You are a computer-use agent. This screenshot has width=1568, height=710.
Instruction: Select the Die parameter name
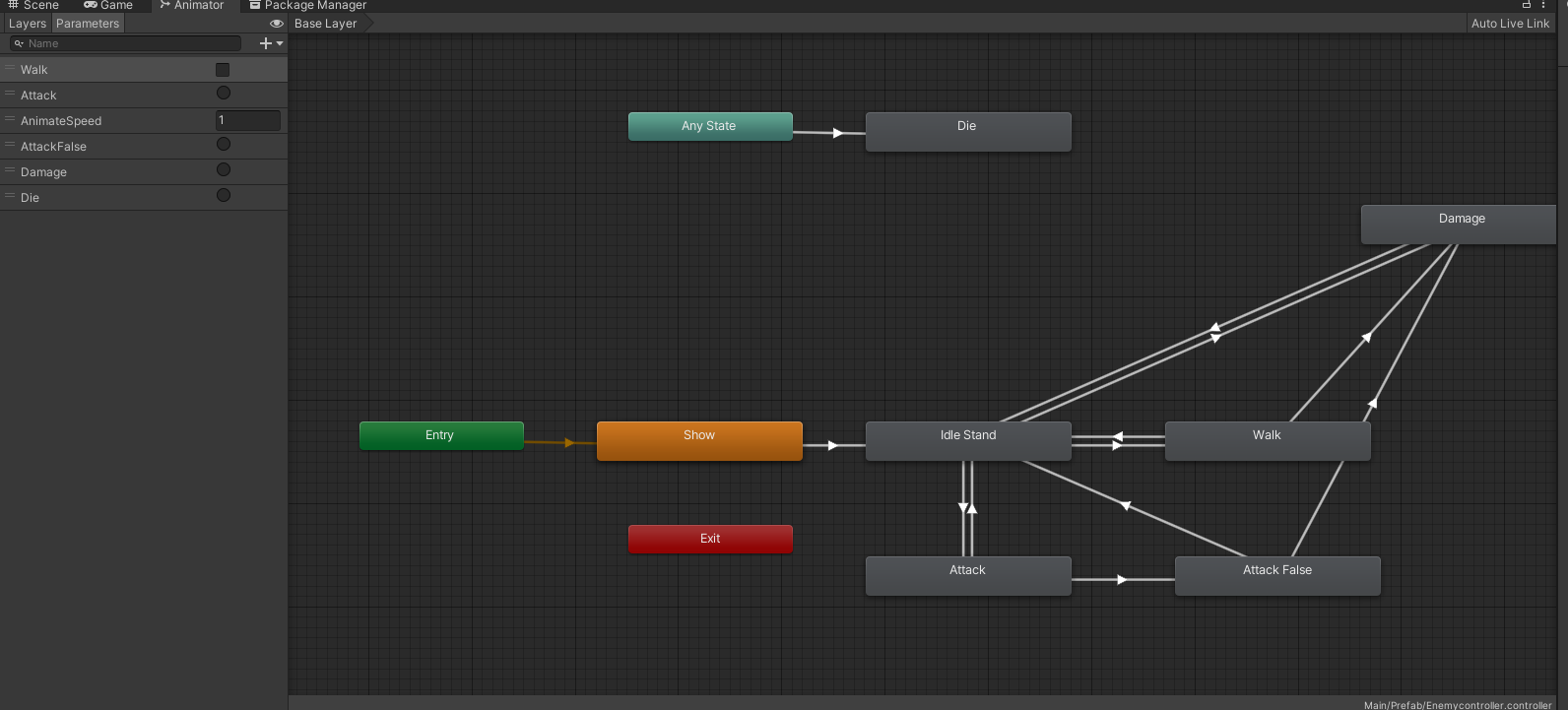click(30, 198)
